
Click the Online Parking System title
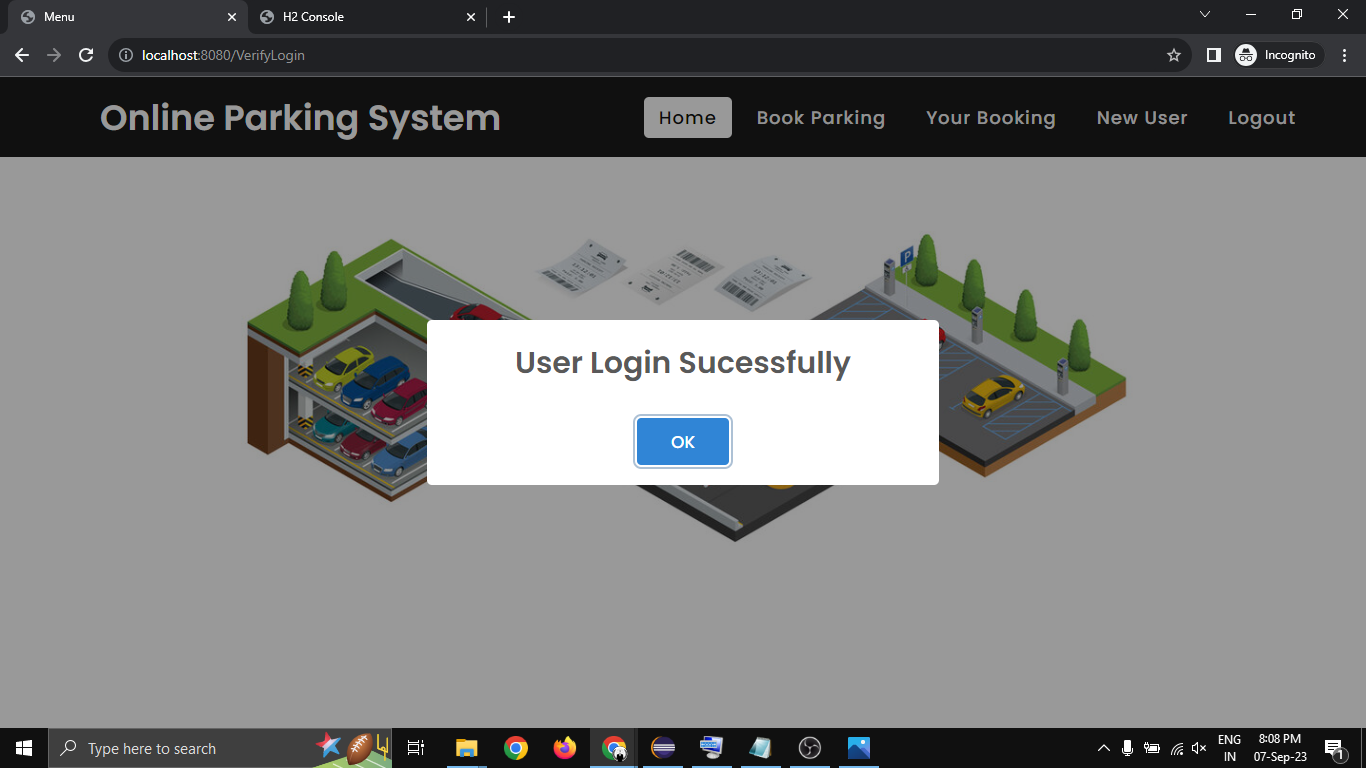point(300,118)
